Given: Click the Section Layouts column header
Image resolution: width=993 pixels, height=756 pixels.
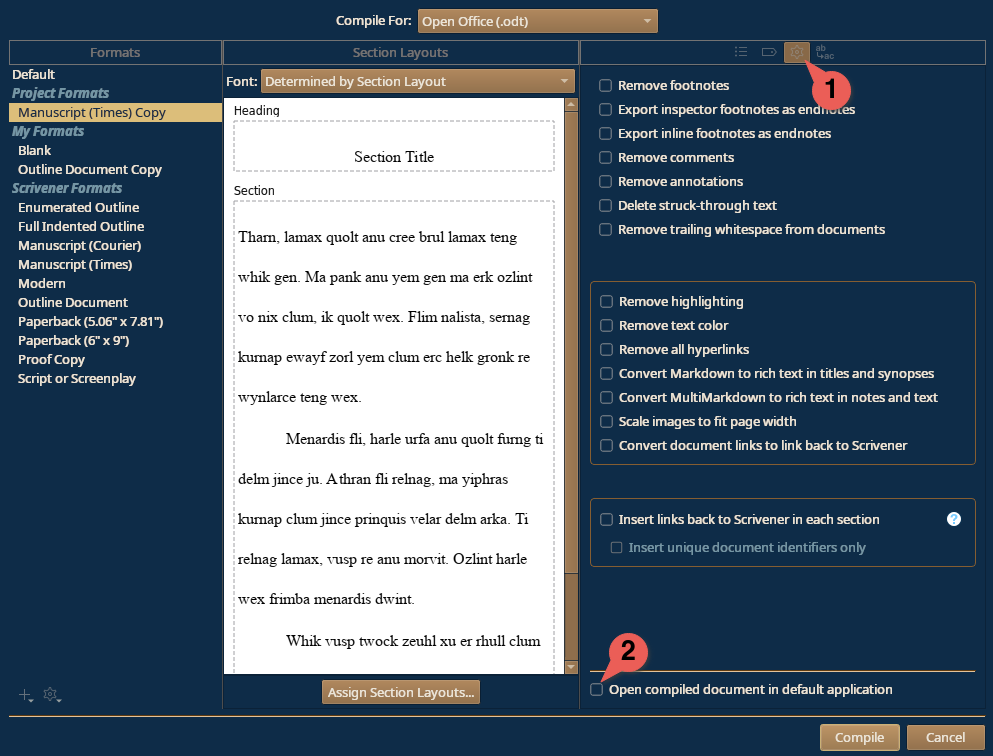Looking at the screenshot, I should coord(401,53).
